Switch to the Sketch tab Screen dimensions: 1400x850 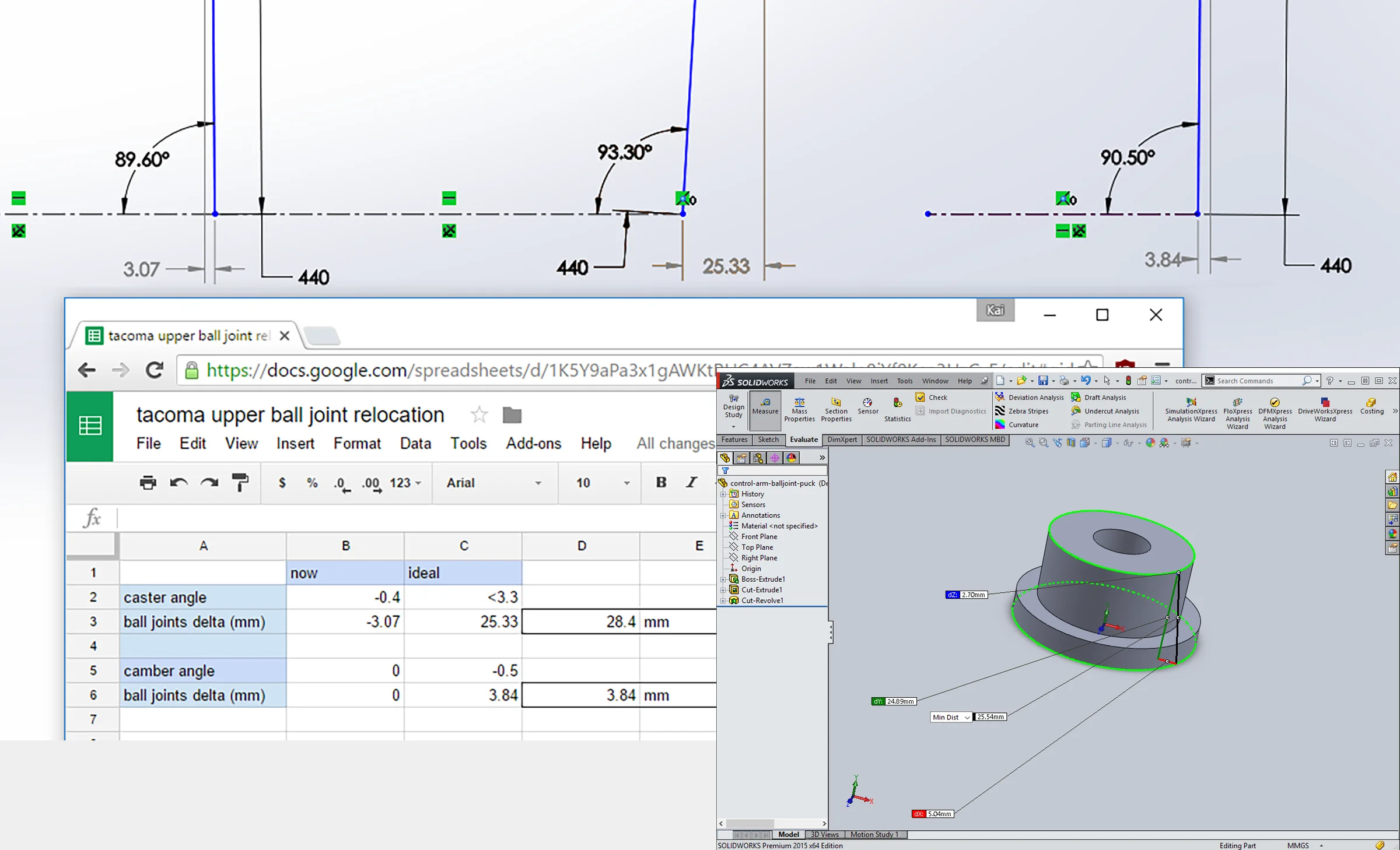pyautogui.click(x=768, y=440)
